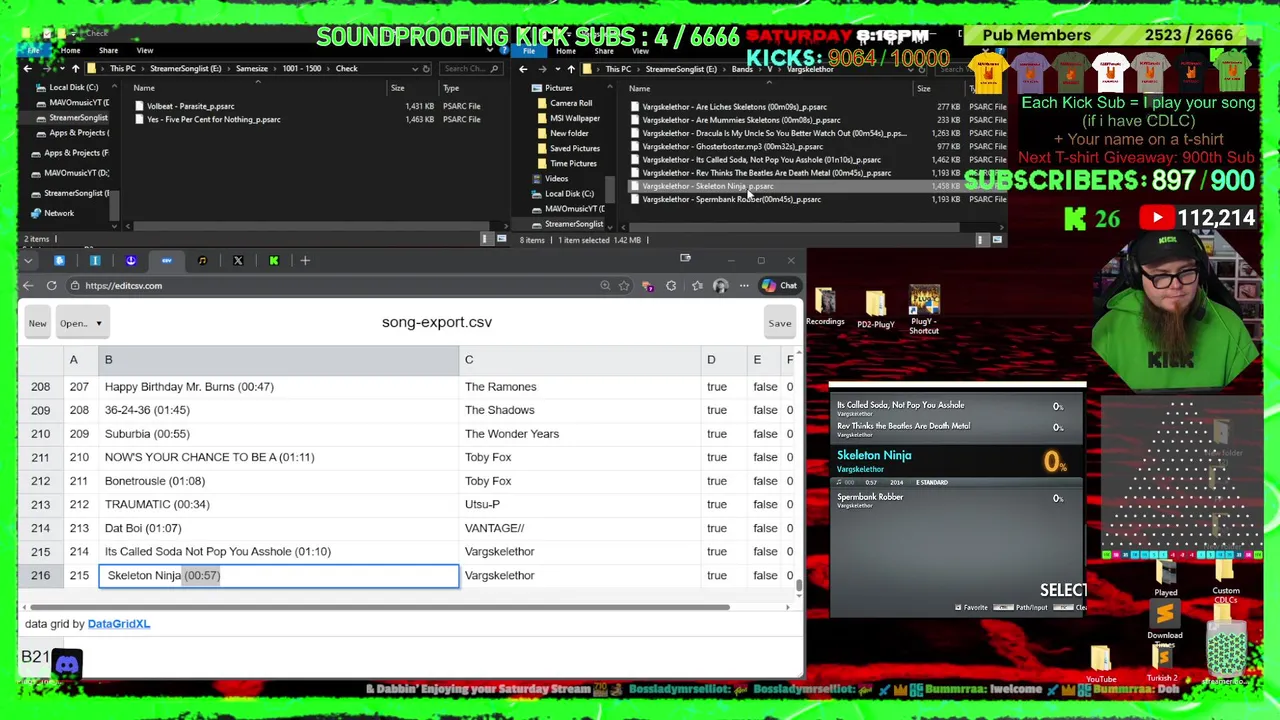Reload the editcsv.com page

click(51, 286)
